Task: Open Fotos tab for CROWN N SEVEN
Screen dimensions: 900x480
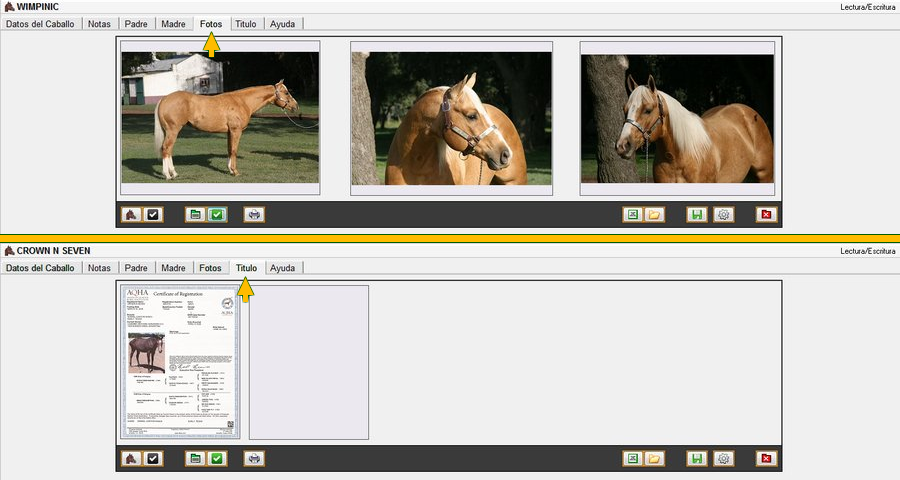Action: [211, 268]
